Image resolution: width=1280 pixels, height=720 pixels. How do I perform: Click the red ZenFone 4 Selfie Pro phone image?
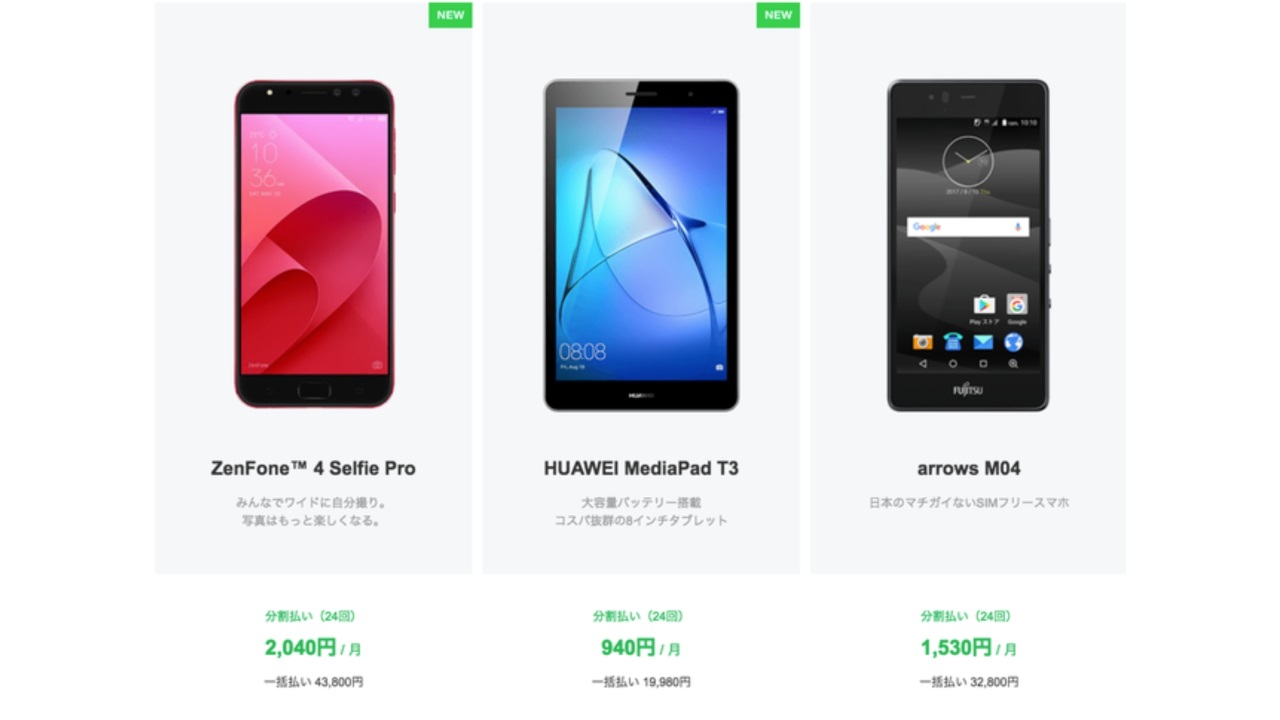click(314, 244)
